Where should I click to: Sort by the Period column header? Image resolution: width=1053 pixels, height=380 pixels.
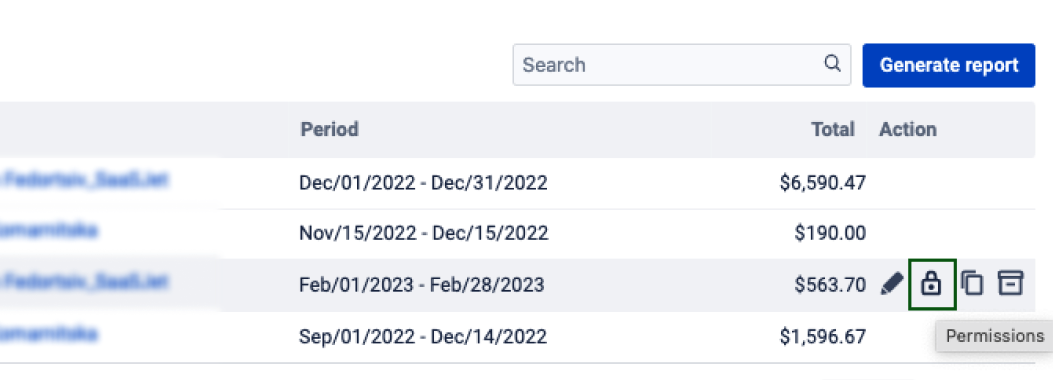tap(329, 129)
